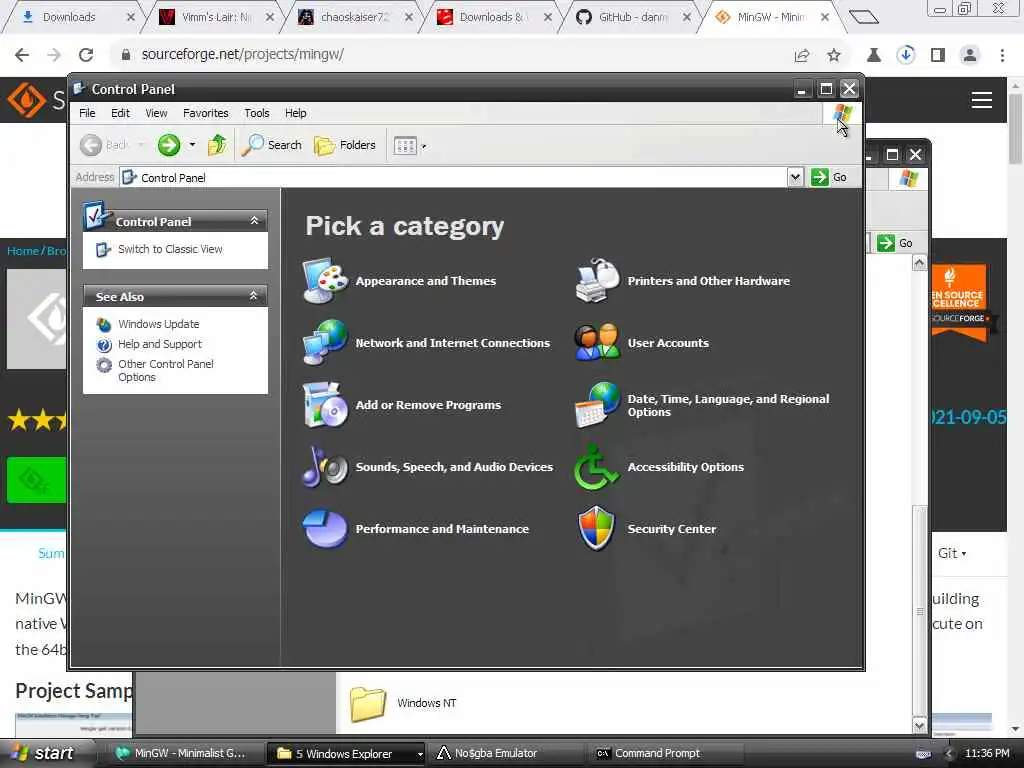Screen dimensions: 1024x768
Task: Click the Address bar input field
Action: coord(455,177)
